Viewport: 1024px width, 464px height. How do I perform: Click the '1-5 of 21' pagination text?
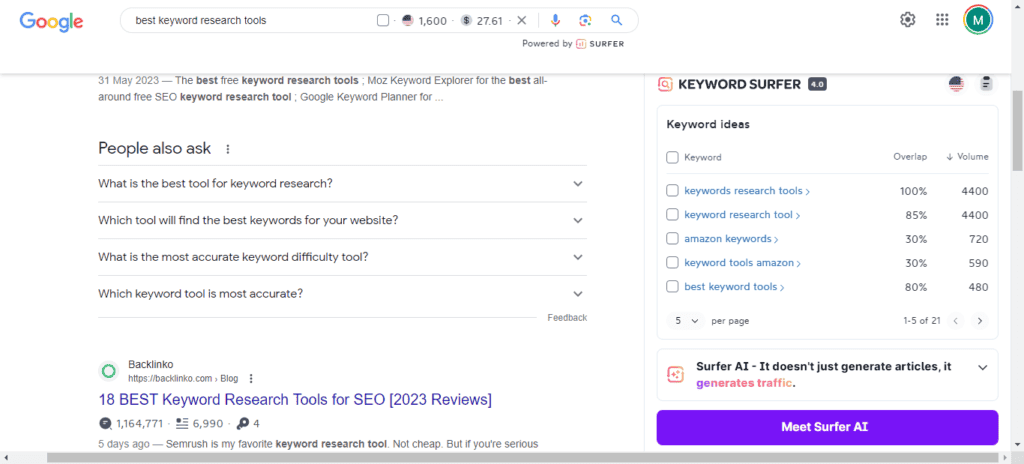click(921, 321)
